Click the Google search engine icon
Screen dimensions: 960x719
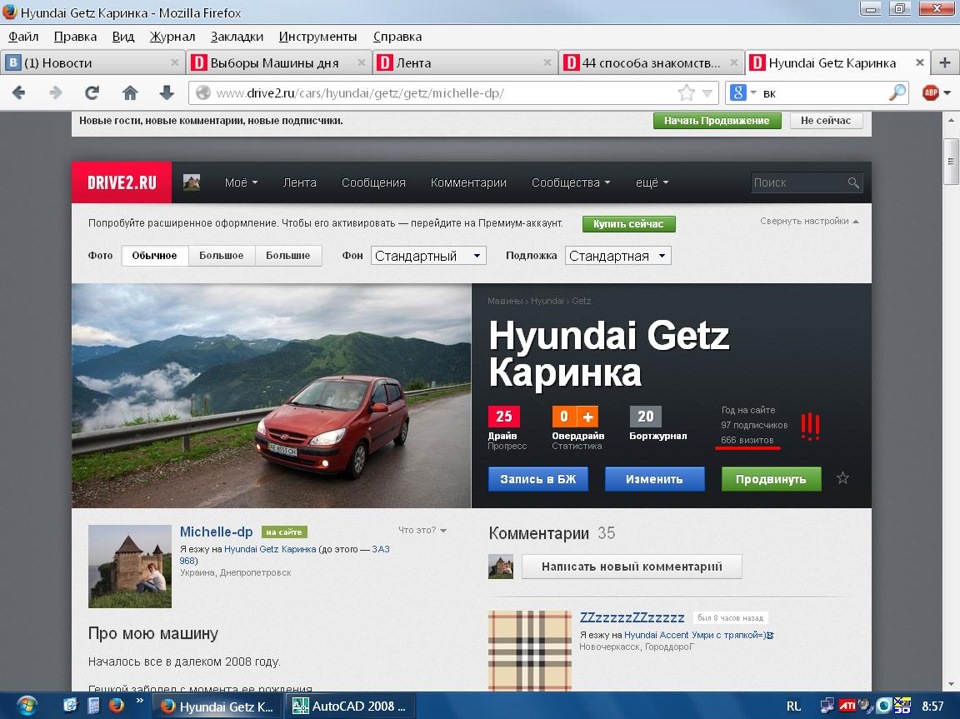738,93
